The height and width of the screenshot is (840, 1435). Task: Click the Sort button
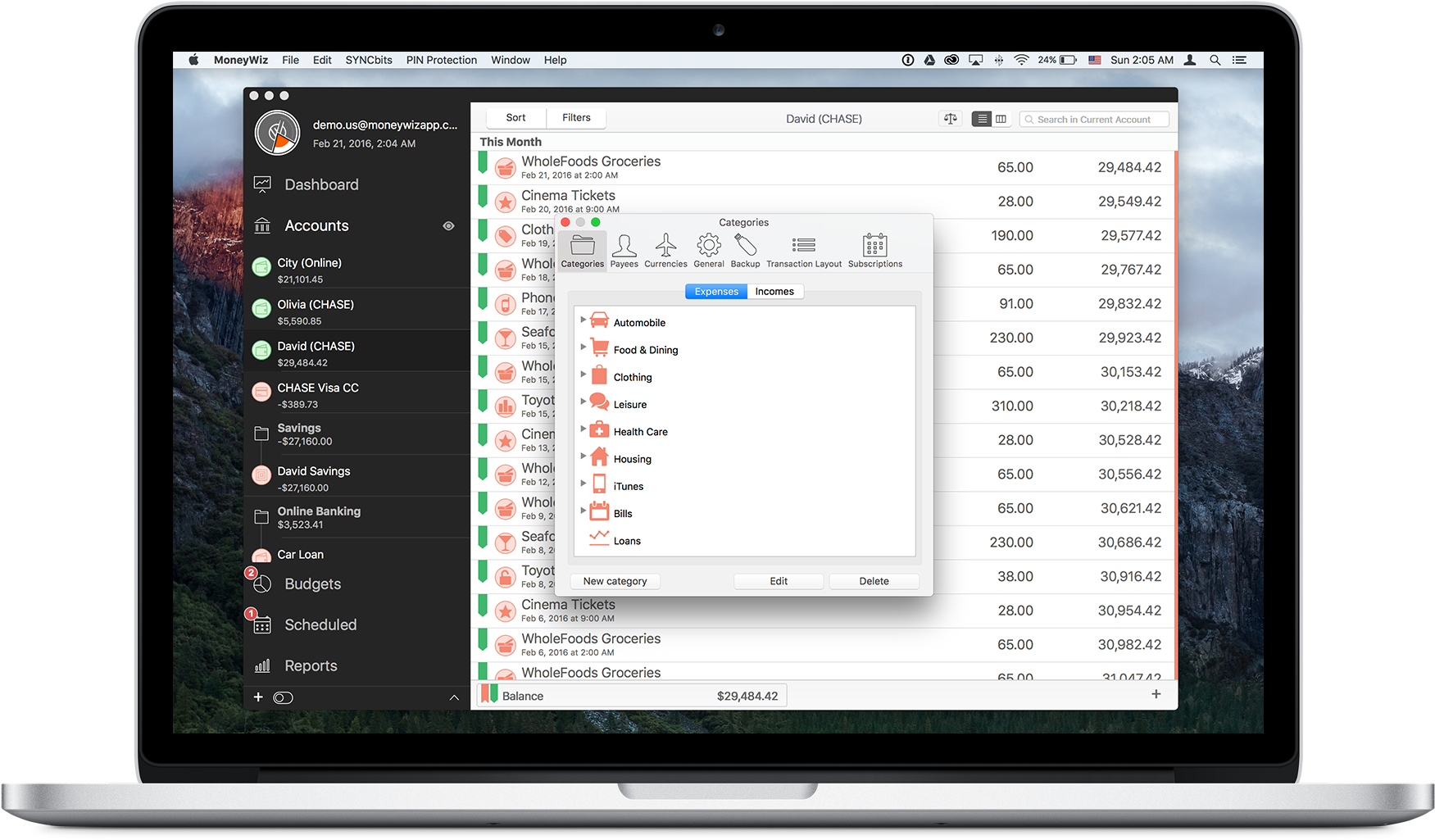[x=515, y=118]
